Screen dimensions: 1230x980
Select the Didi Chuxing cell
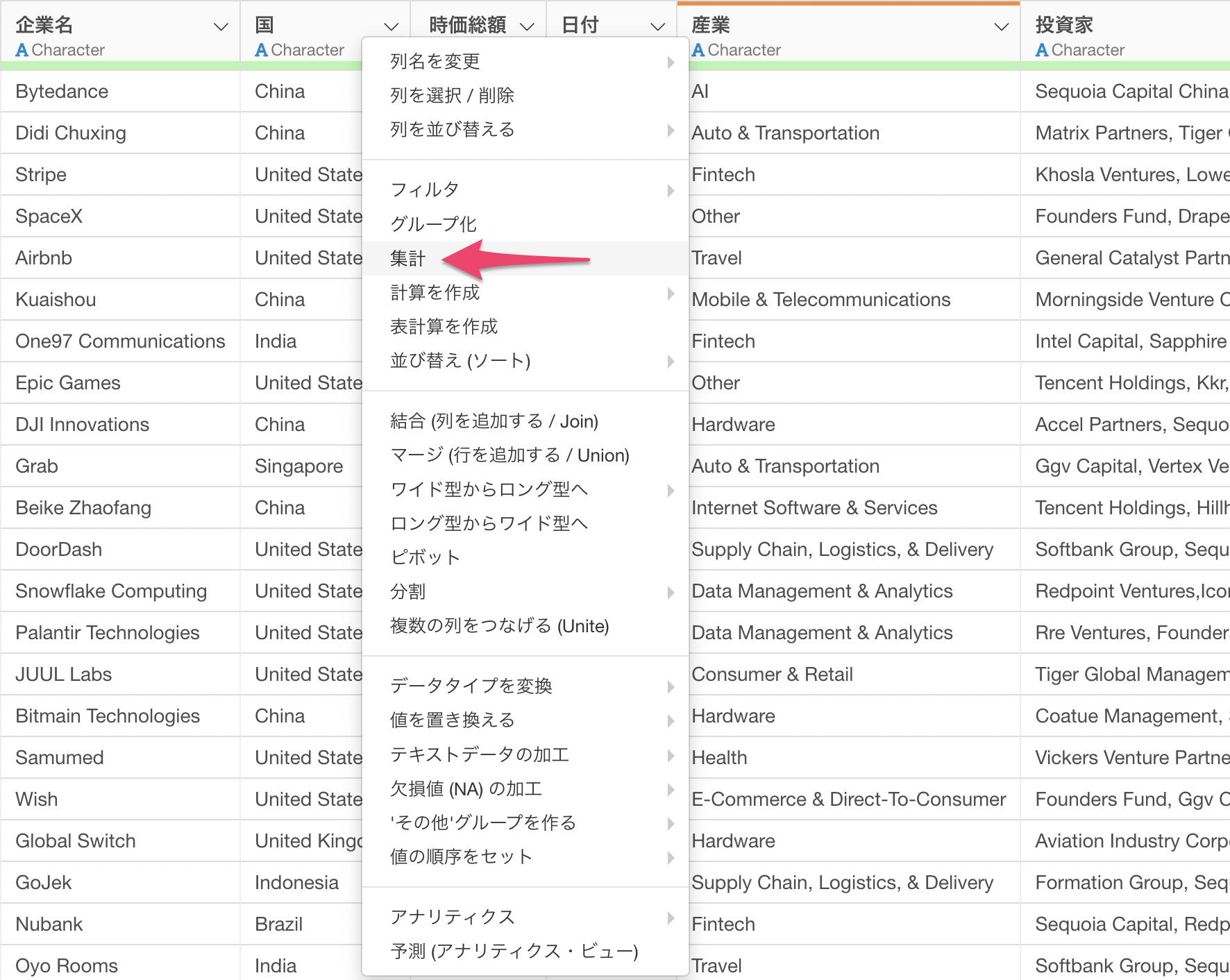pyautogui.click(x=120, y=133)
